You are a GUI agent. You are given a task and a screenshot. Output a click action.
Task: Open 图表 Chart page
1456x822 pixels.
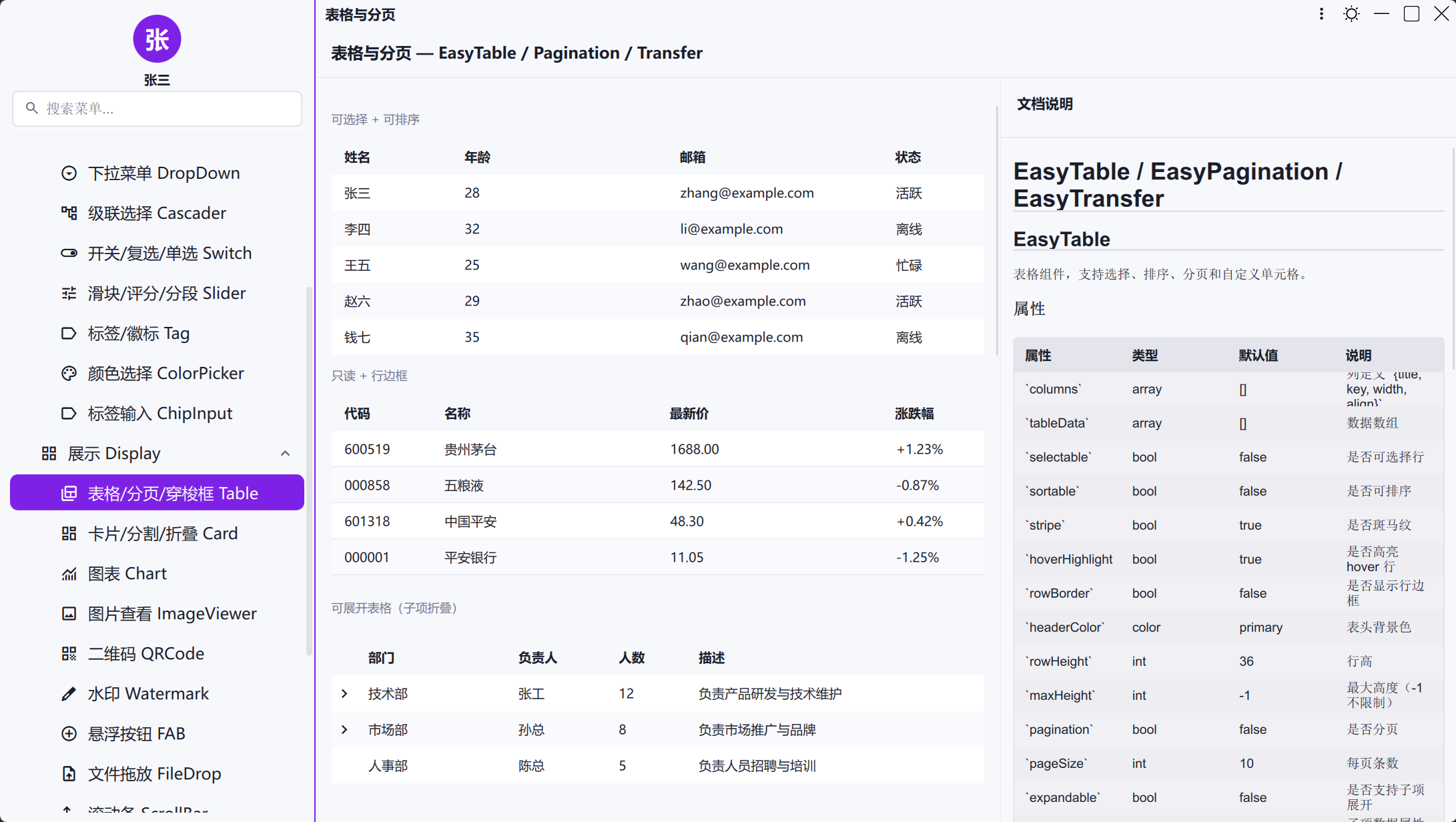pos(157,574)
